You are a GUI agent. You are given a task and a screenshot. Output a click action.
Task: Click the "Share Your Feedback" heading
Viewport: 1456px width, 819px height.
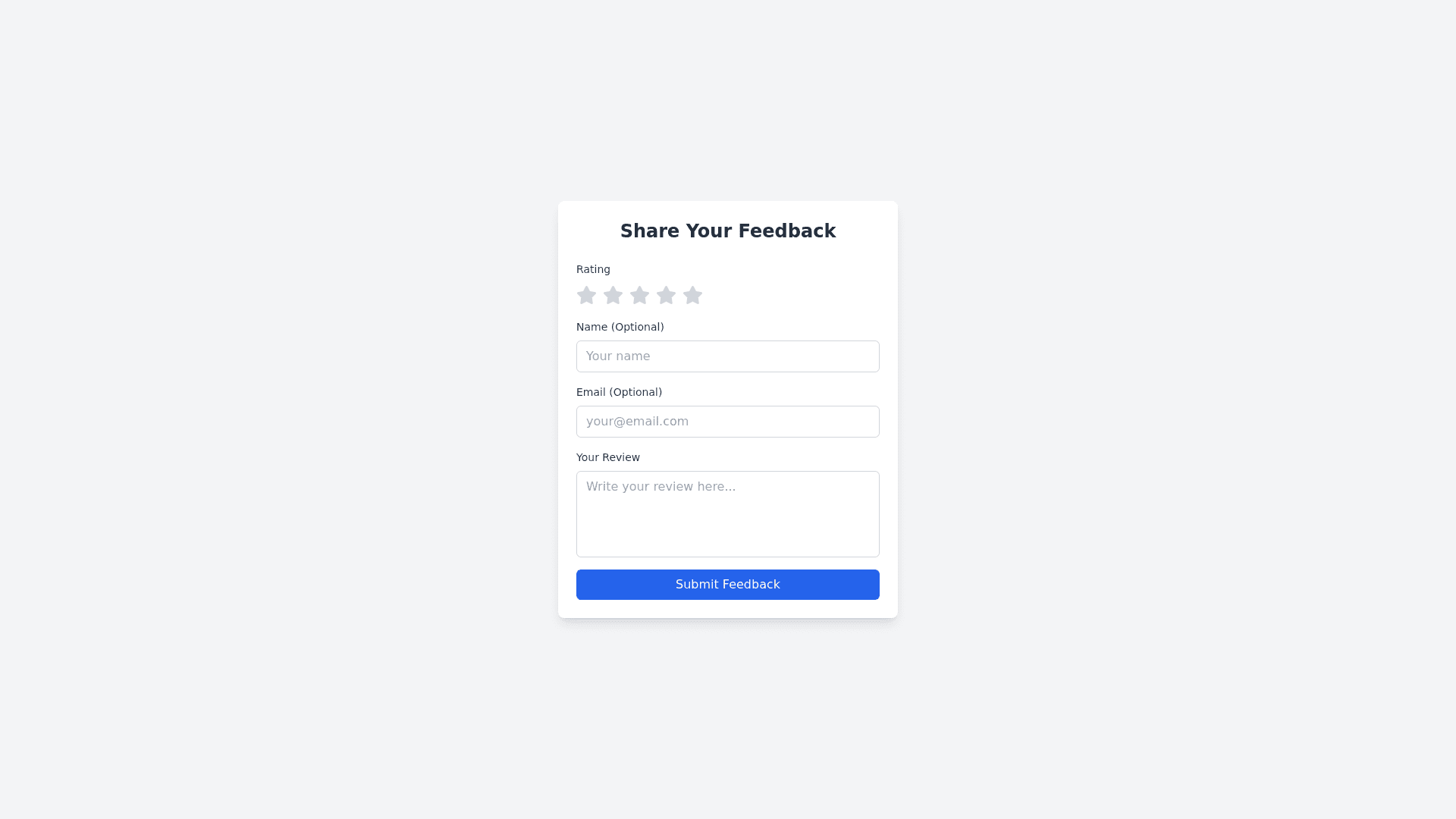click(x=728, y=231)
